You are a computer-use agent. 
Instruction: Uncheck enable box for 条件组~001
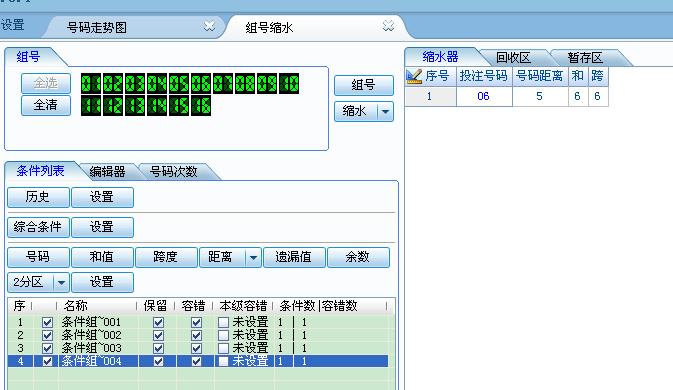47,322
